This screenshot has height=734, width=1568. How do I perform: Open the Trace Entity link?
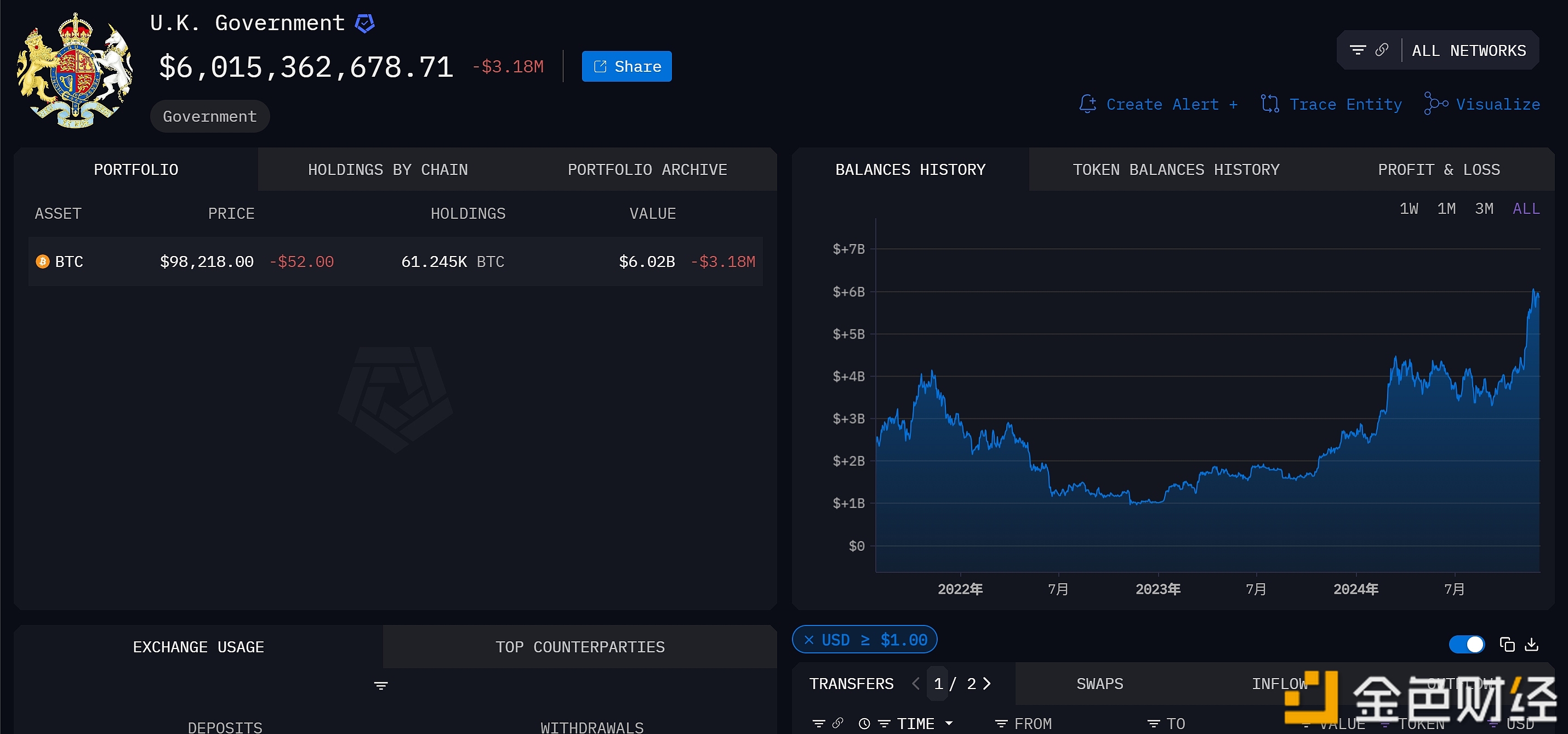[1345, 105]
